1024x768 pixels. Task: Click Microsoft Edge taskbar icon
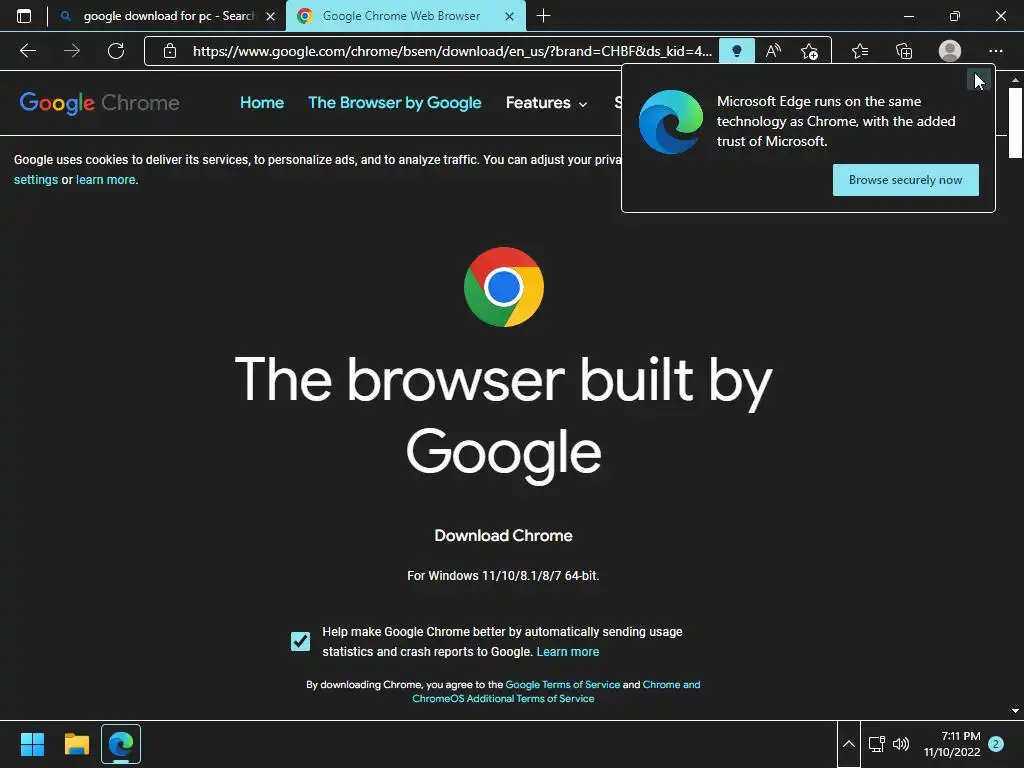tap(121, 744)
